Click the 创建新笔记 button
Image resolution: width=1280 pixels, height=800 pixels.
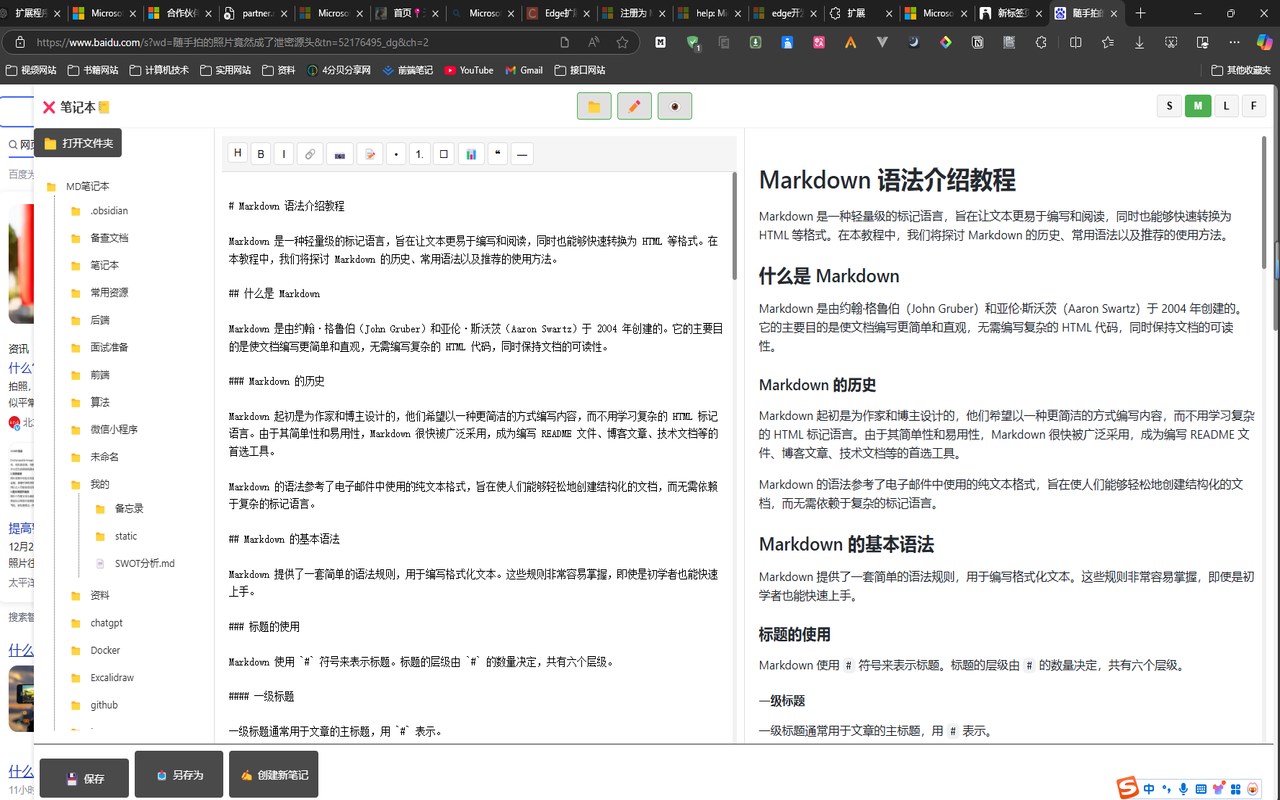pos(273,775)
